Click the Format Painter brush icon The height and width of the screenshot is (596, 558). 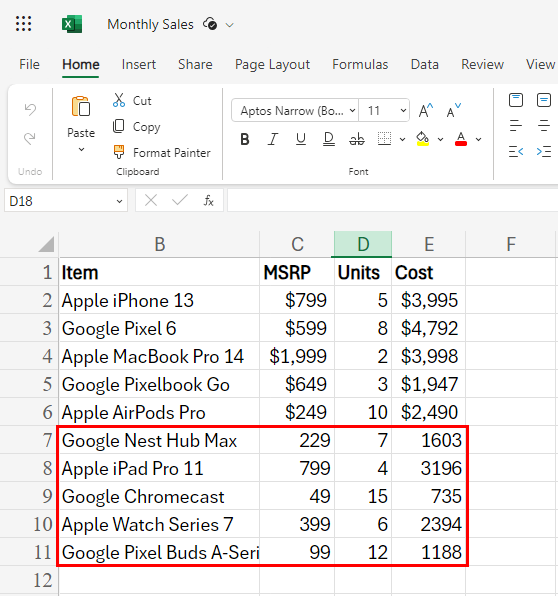pos(119,152)
